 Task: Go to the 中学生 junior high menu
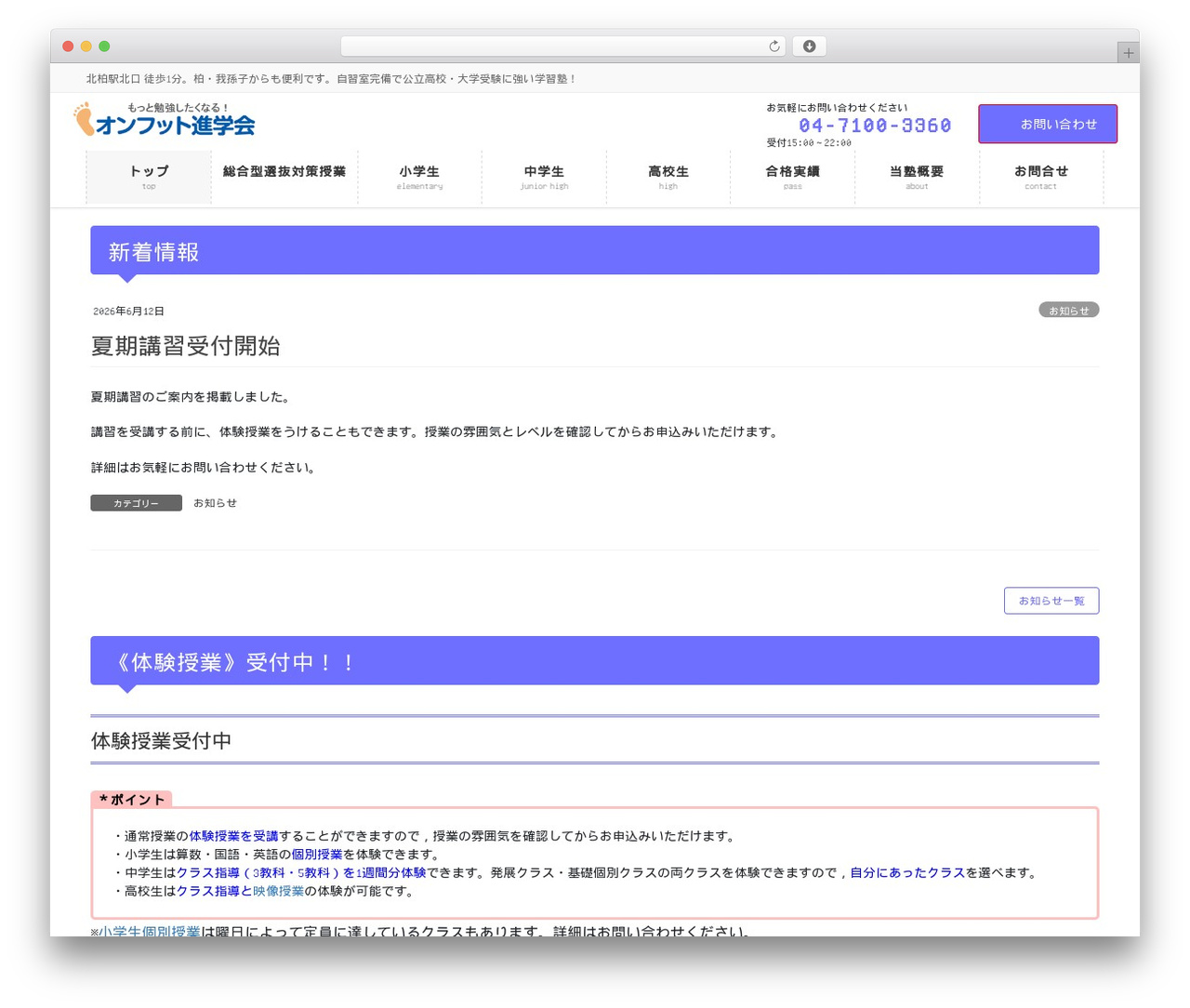tap(544, 177)
